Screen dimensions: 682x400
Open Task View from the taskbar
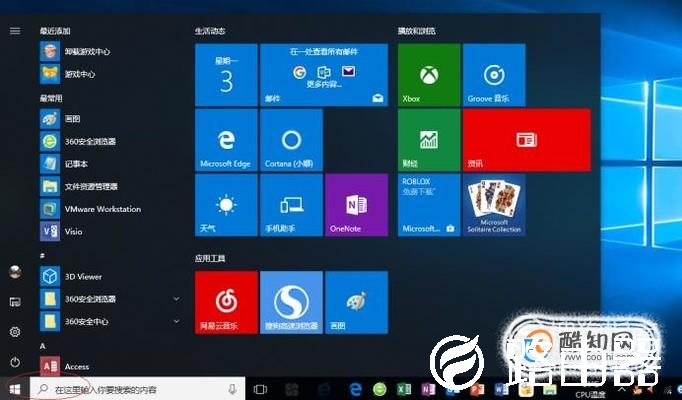260,389
